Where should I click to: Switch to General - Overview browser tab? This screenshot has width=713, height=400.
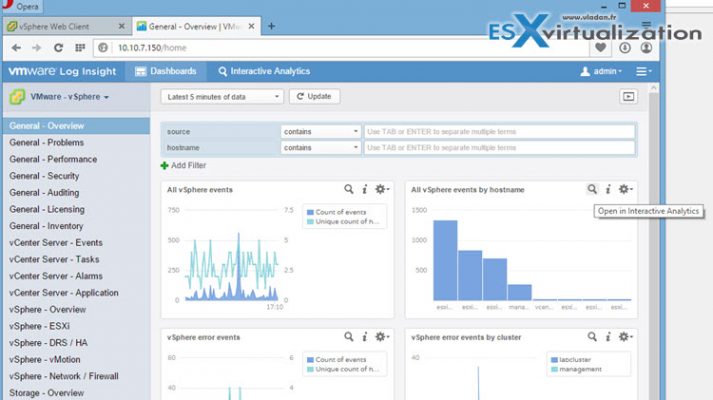coord(196,26)
